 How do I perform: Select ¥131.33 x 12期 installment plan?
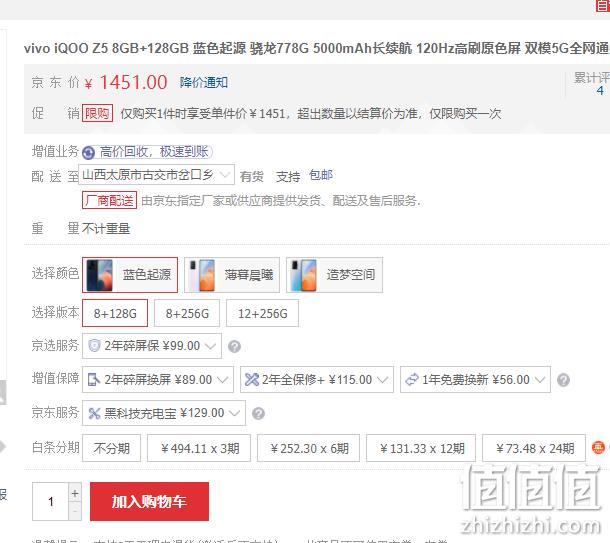(x=421, y=448)
